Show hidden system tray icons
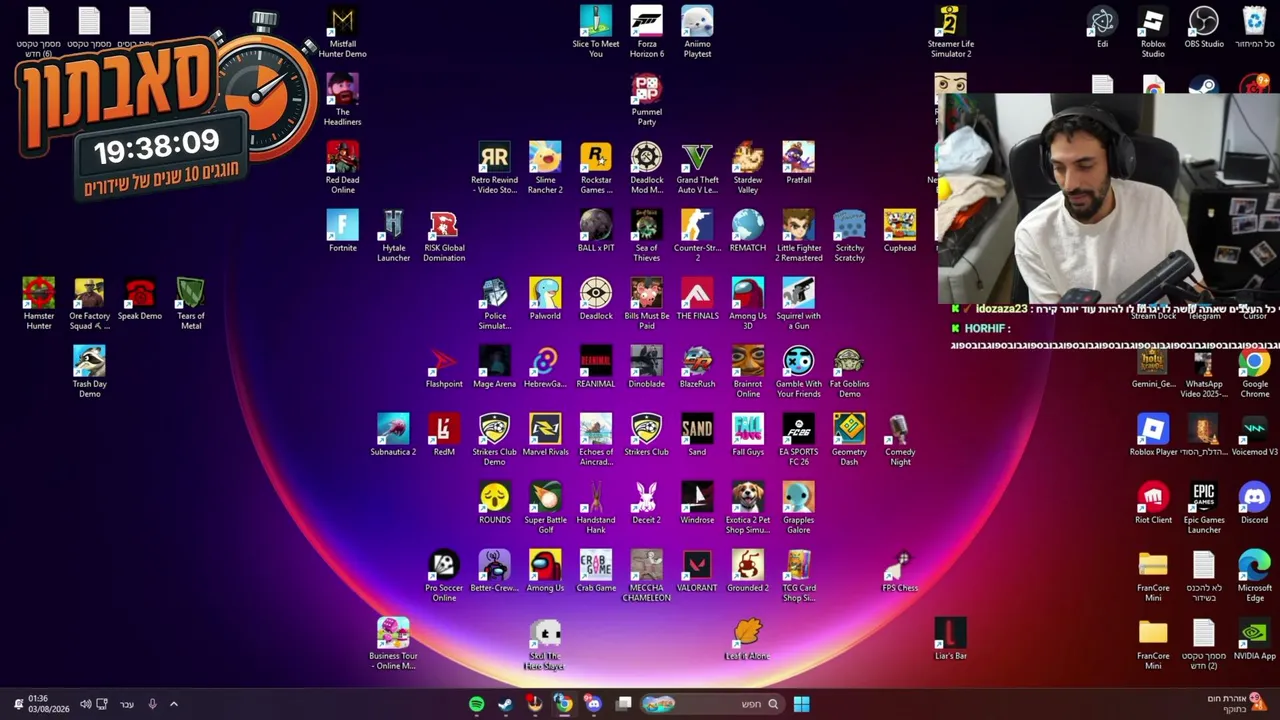Screen dimensions: 1280x720 pyautogui.click(x=173, y=704)
